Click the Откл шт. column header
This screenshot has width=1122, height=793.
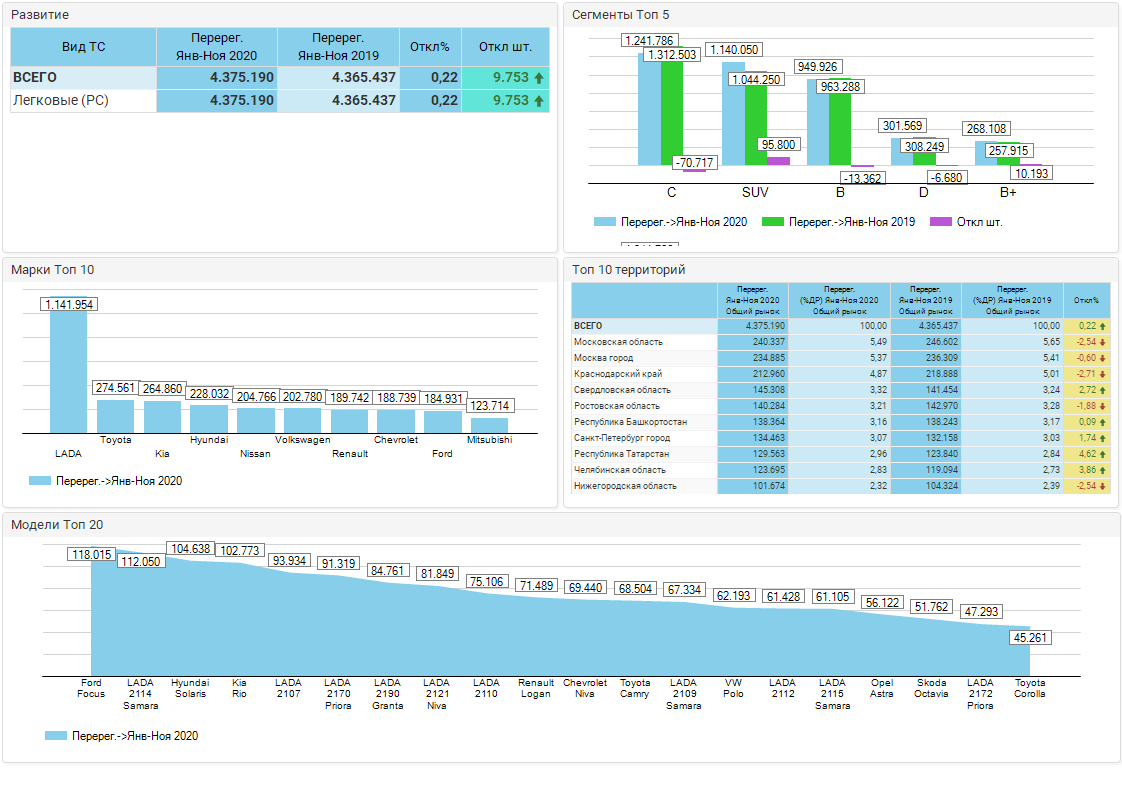505,46
